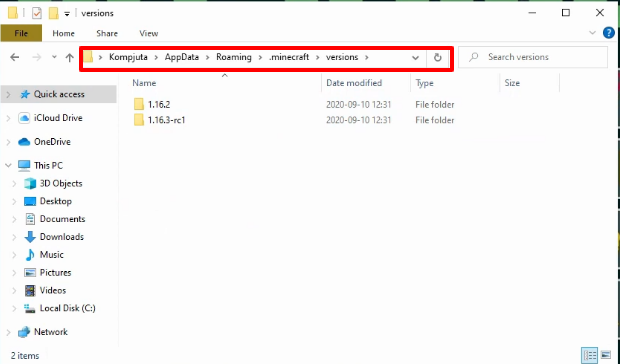The width and height of the screenshot is (620, 364).
Task: Open the recent locations dropdown arrow
Action: pyautogui.click(x=54, y=57)
